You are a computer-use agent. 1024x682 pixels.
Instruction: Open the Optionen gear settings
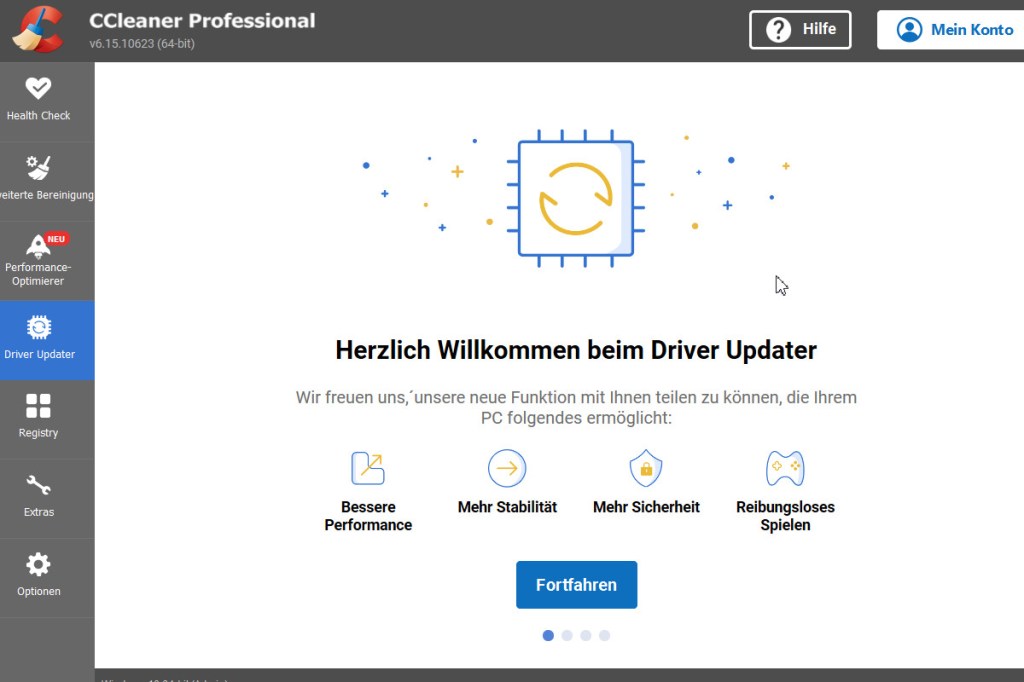pyautogui.click(x=47, y=577)
